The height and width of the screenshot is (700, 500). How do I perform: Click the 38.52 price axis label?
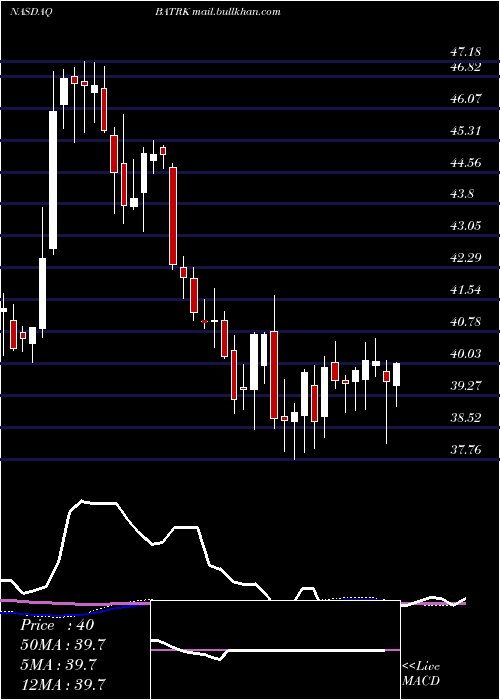tap(466, 418)
